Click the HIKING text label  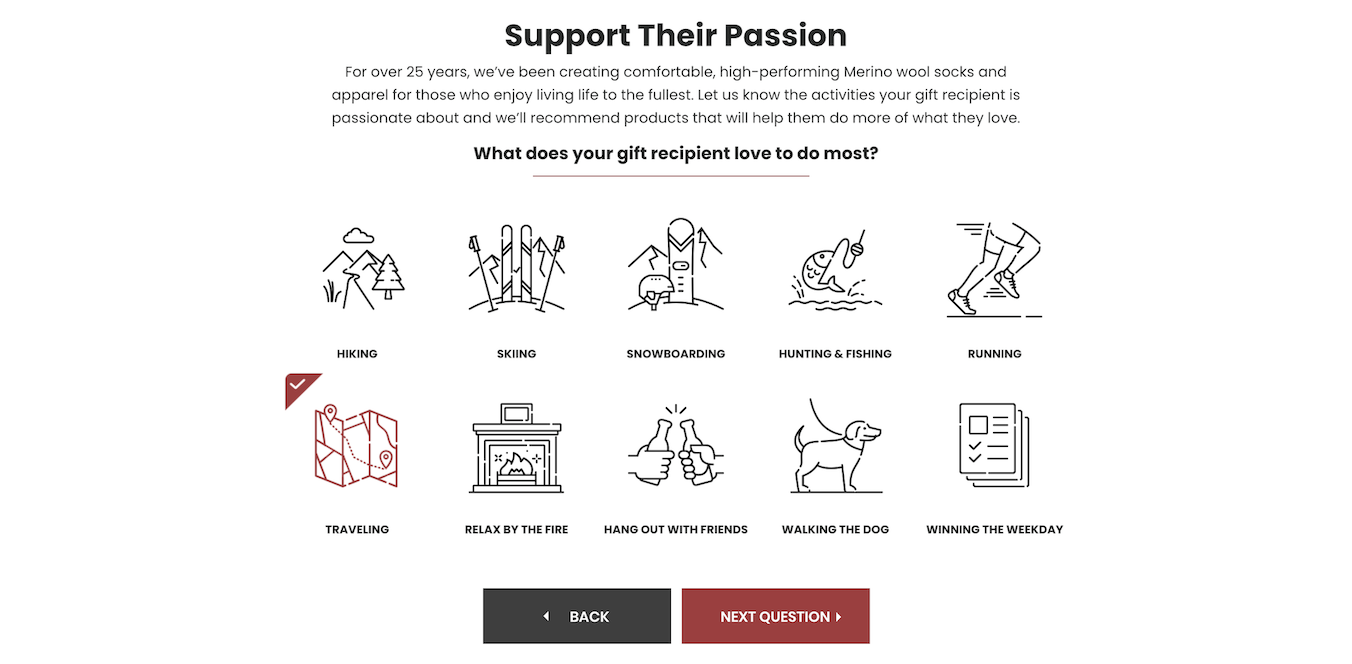click(357, 354)
